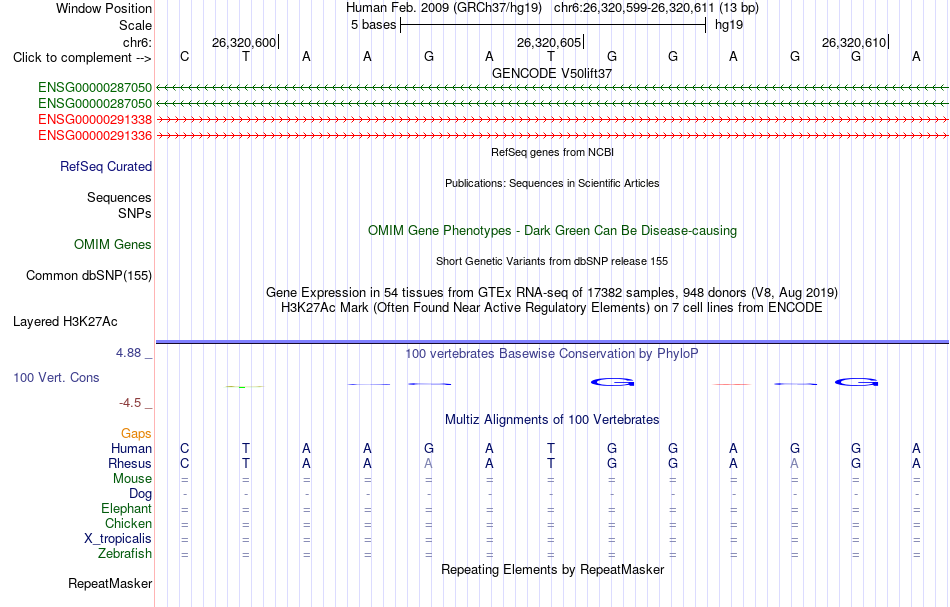Click the chr6: base position label
This screenshot has height=607, width=950.
(x=137, y=42)
